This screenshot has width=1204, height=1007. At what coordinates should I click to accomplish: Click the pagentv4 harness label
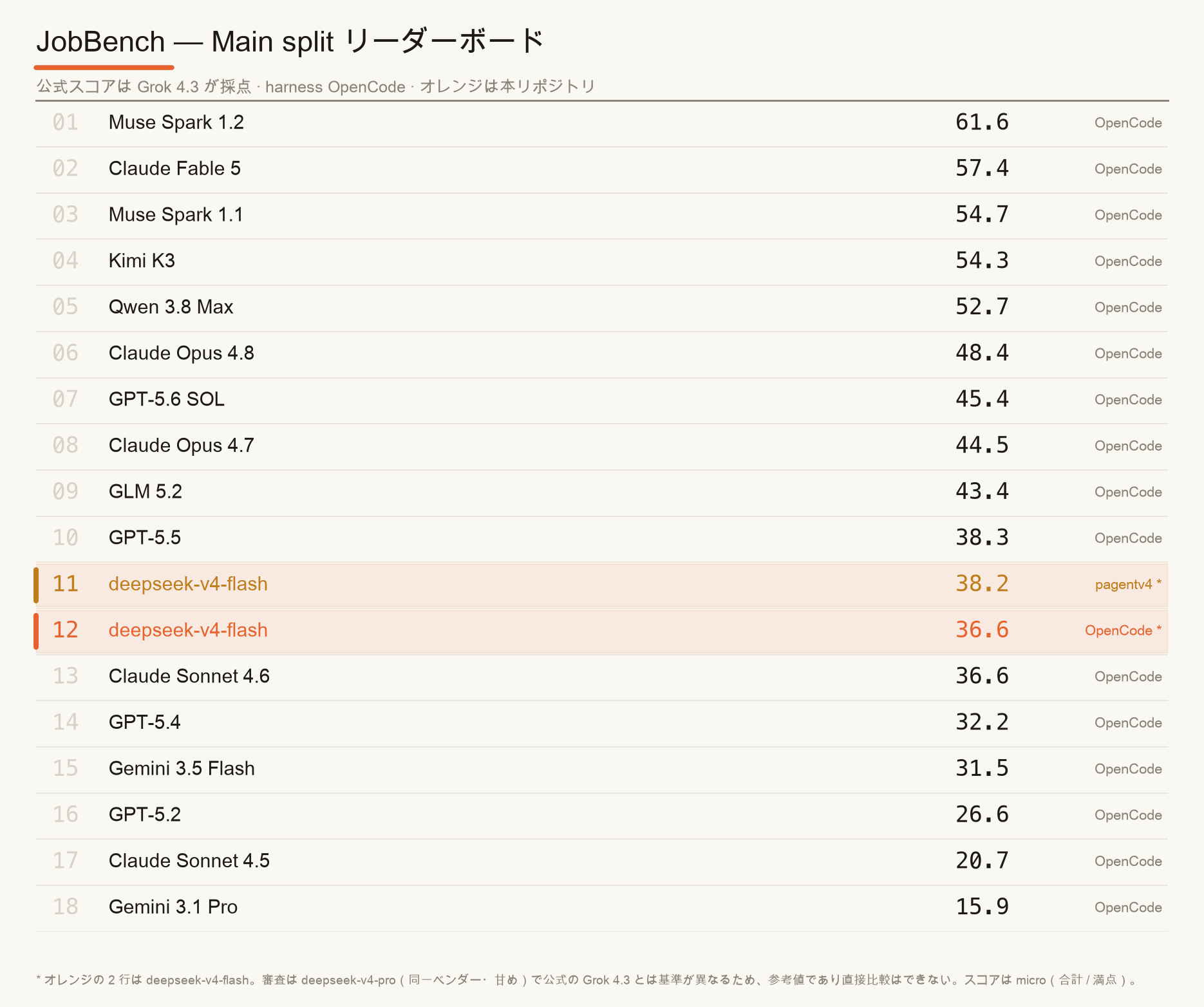(x=1128, y=585)
